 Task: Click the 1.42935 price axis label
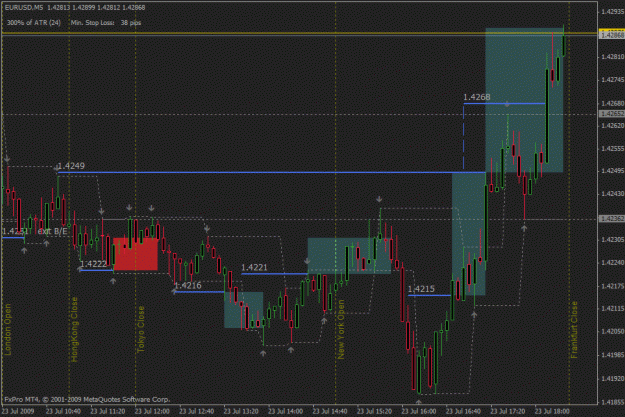coord(613,12)
